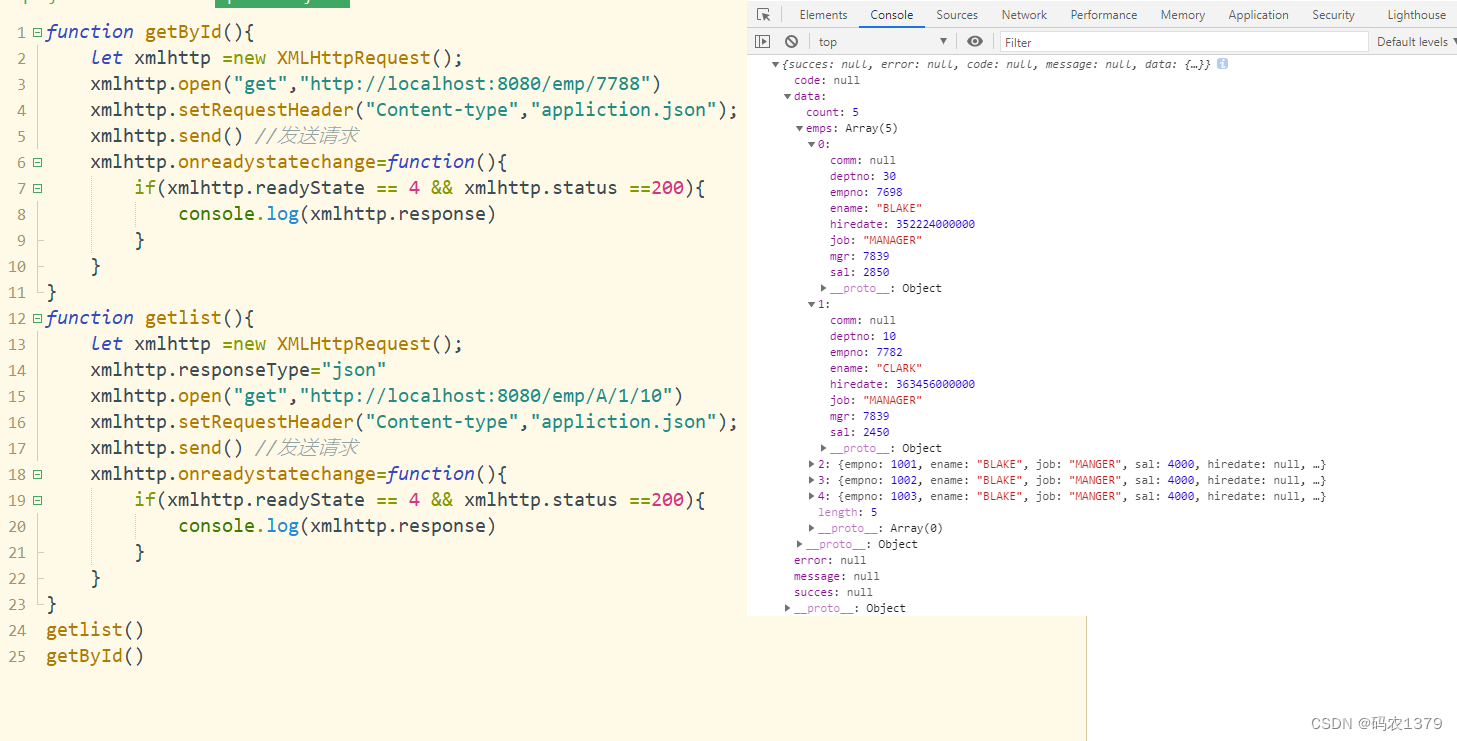1457x741 pixels.
Task: Switch to the Elements tab
Action: coord(823,15)
